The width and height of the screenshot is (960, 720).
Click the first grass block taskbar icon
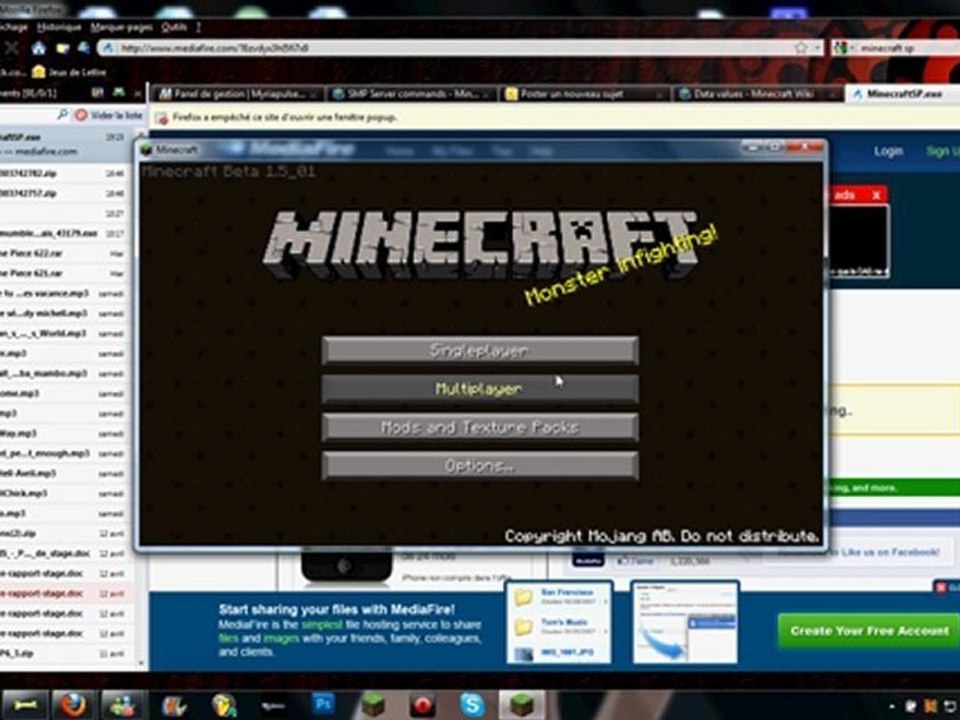[x=372, y=706]
